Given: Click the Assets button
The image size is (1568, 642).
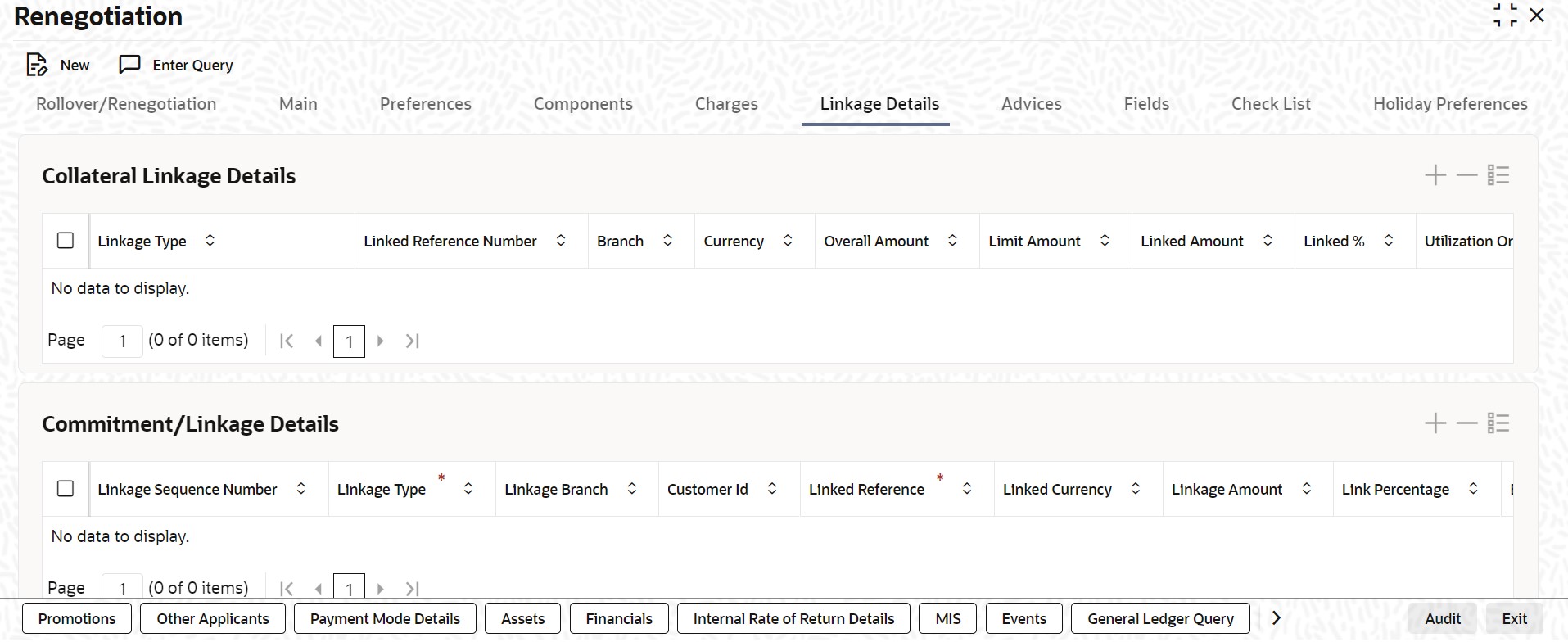Looking at the screenshot, I should click(x=522, y=618).
